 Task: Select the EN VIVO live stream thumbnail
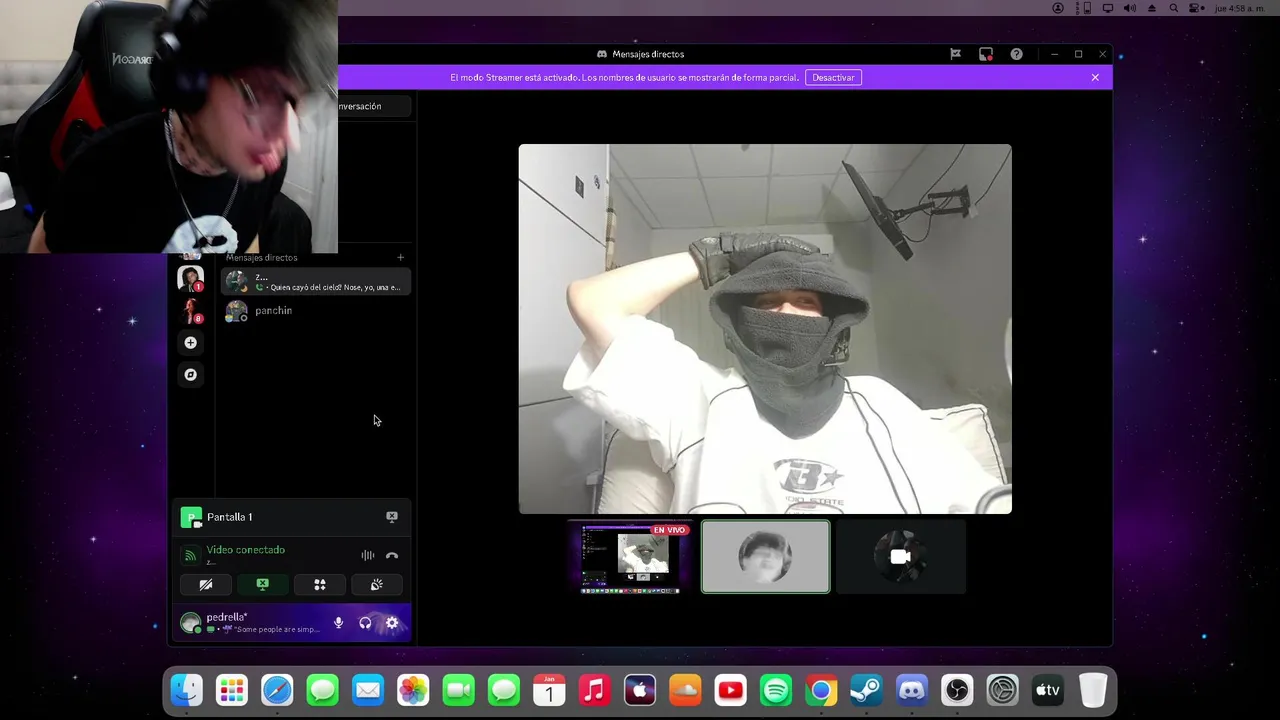click(630, 558)
